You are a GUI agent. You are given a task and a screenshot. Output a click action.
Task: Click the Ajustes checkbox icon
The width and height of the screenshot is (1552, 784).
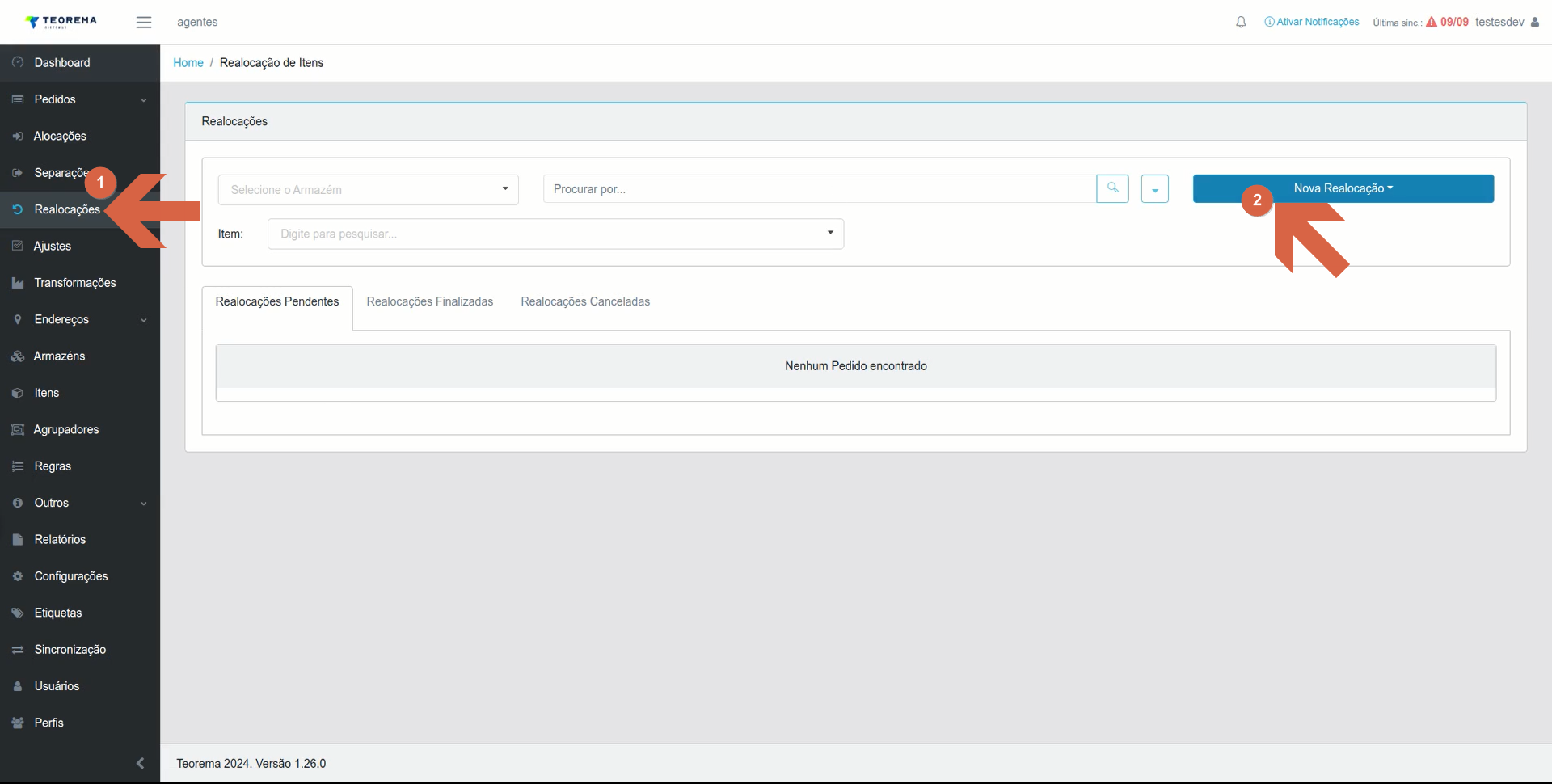tap(18, 246)
